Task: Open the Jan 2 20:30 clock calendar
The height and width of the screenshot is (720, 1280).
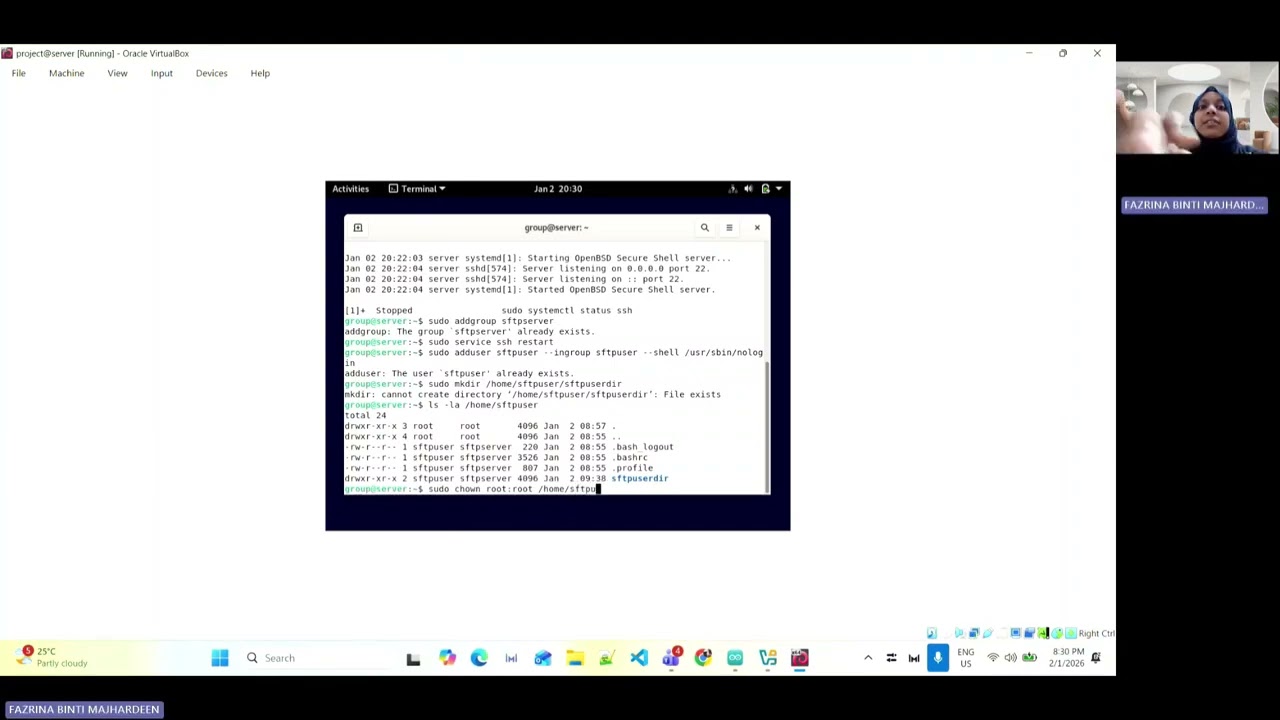Action: (558, 189)
